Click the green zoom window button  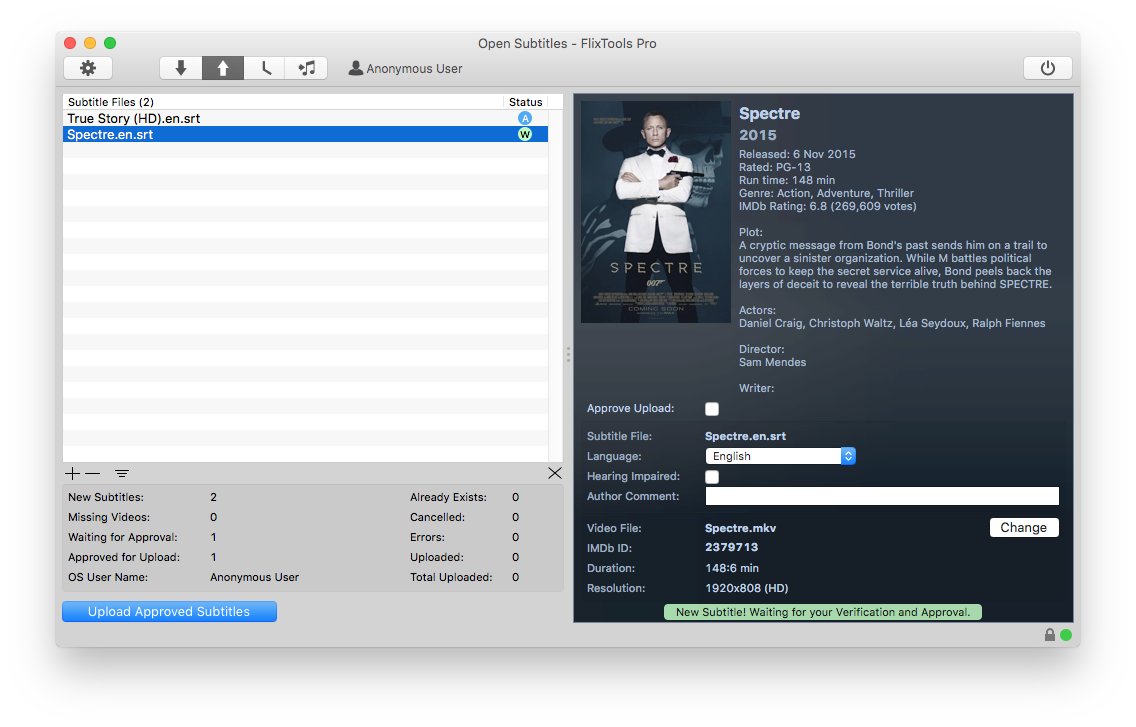point(110,43)
